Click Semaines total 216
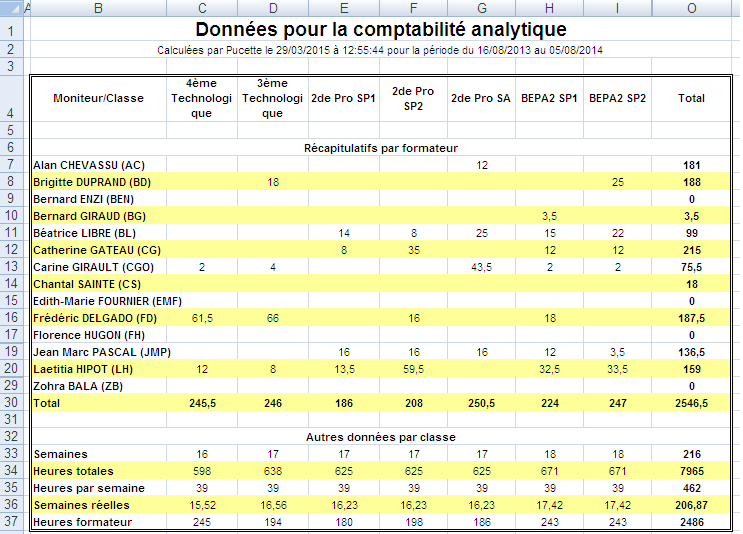The image size is (743, 534). [691, 454]
